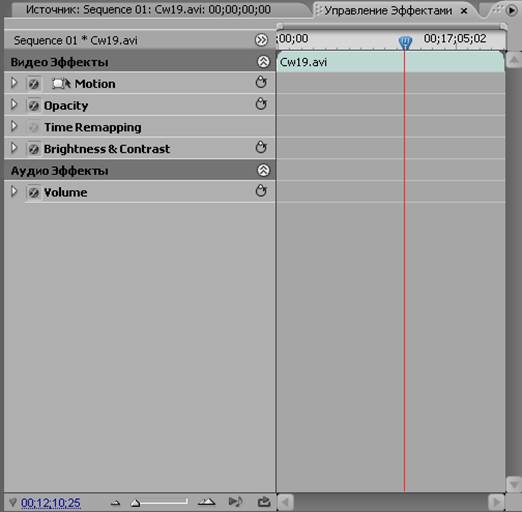The image size is (522, 512).
Task: Toggle the Time Remapping effect
Action: 33,127
